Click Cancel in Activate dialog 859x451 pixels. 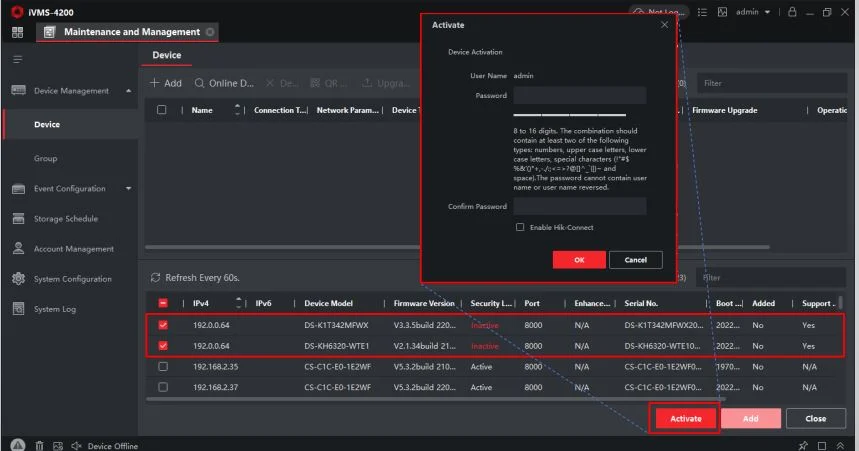pyautogui.click(x=635, y=260)
